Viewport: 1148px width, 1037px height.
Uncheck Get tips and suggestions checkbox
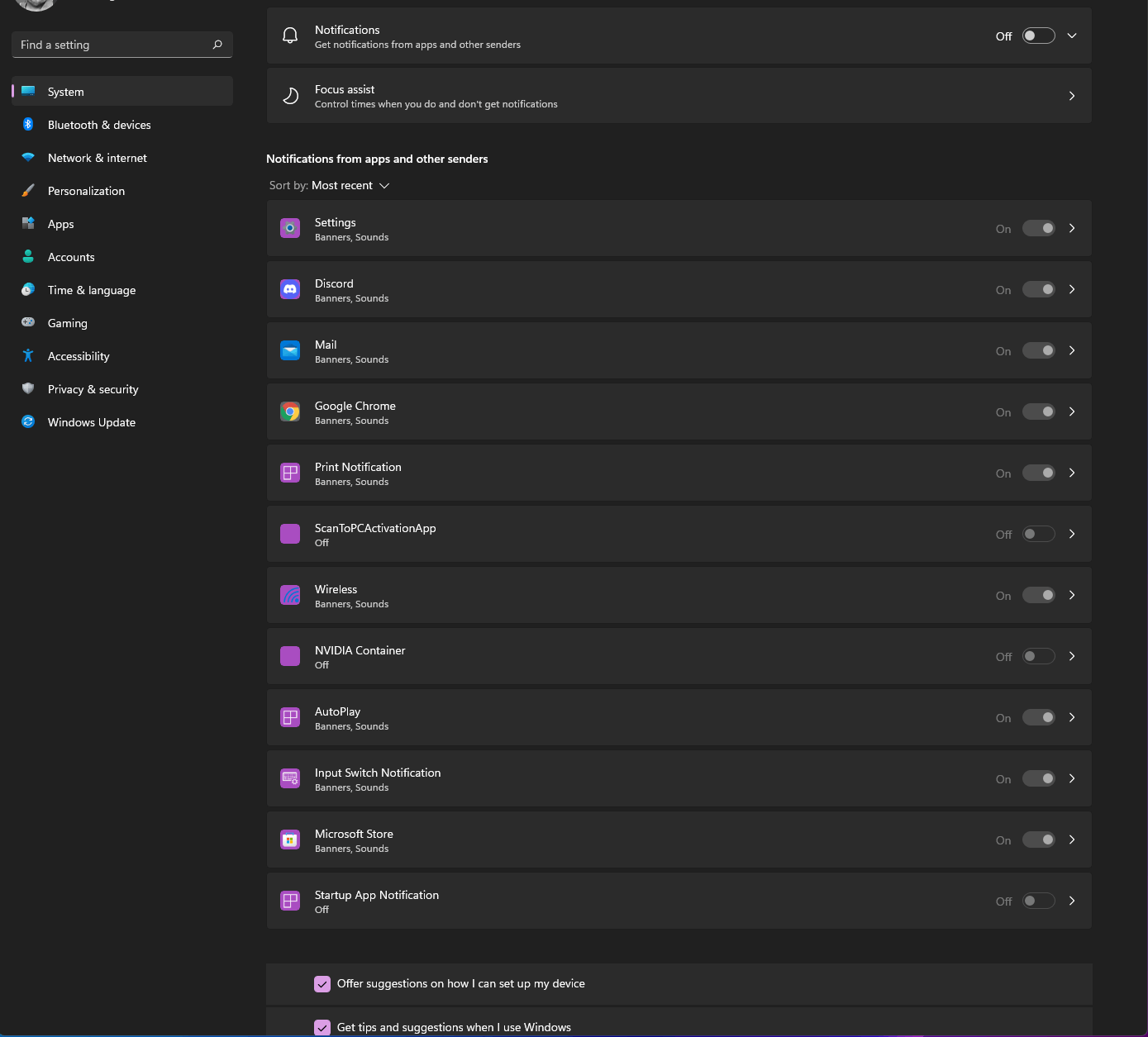pos(322,1027)
